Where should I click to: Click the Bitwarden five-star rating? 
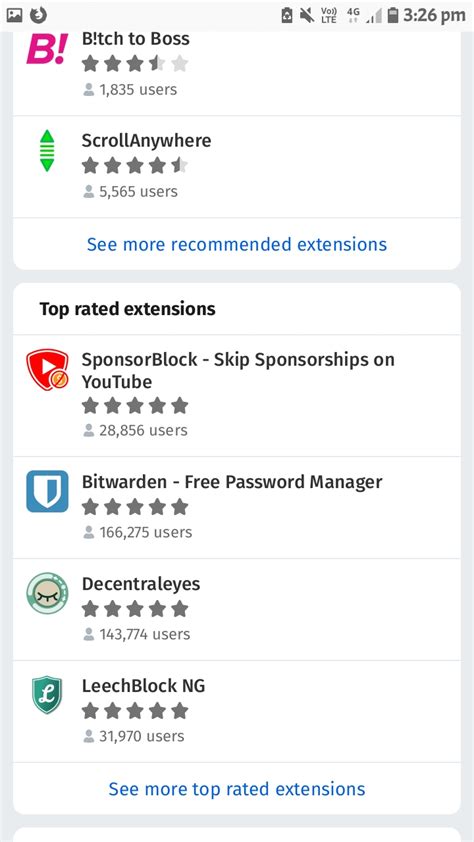coord(135,506)
